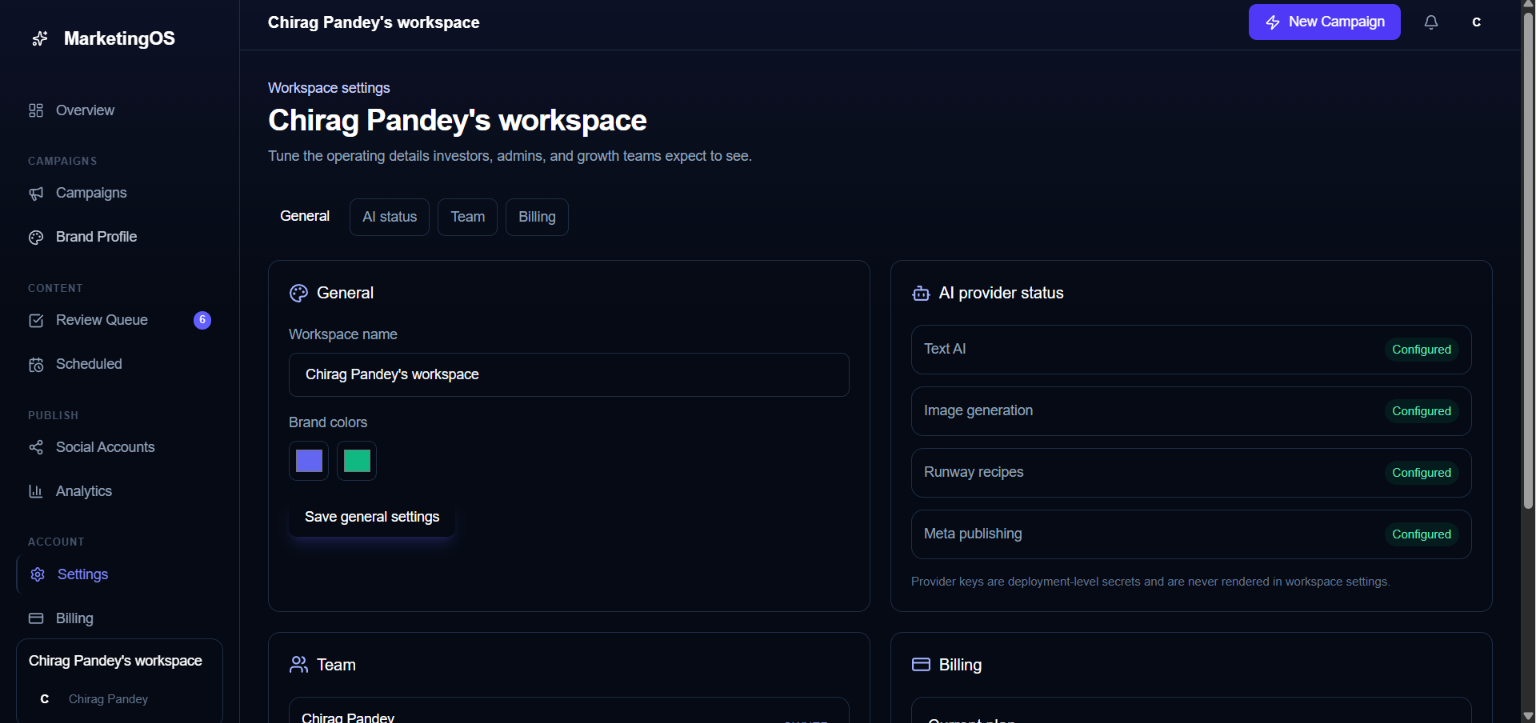Open user menu via the C avatar
Image resolution: width=1536 pixels, height=723 pixels.
1476,22
